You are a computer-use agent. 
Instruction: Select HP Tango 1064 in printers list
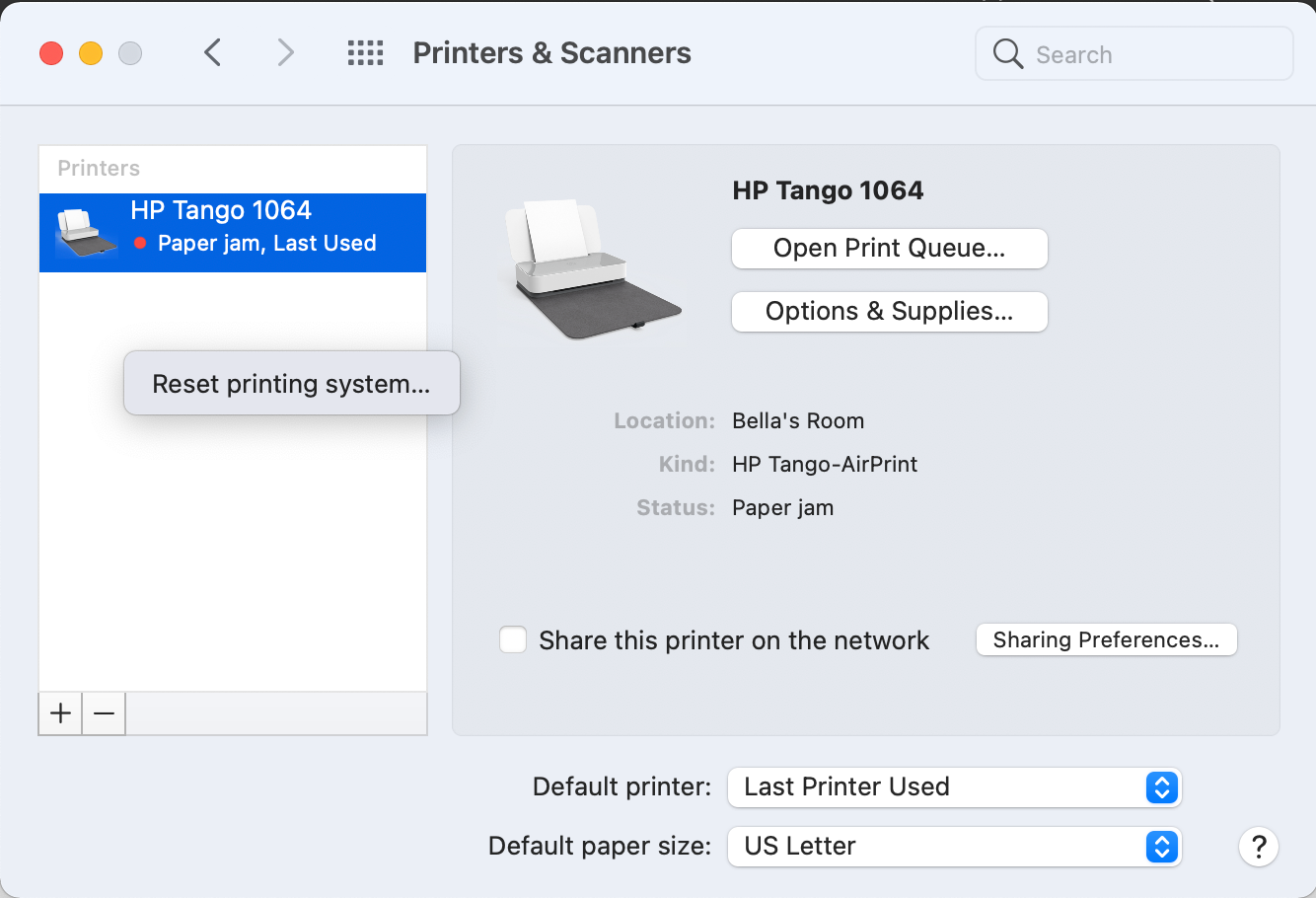point(233,233)
